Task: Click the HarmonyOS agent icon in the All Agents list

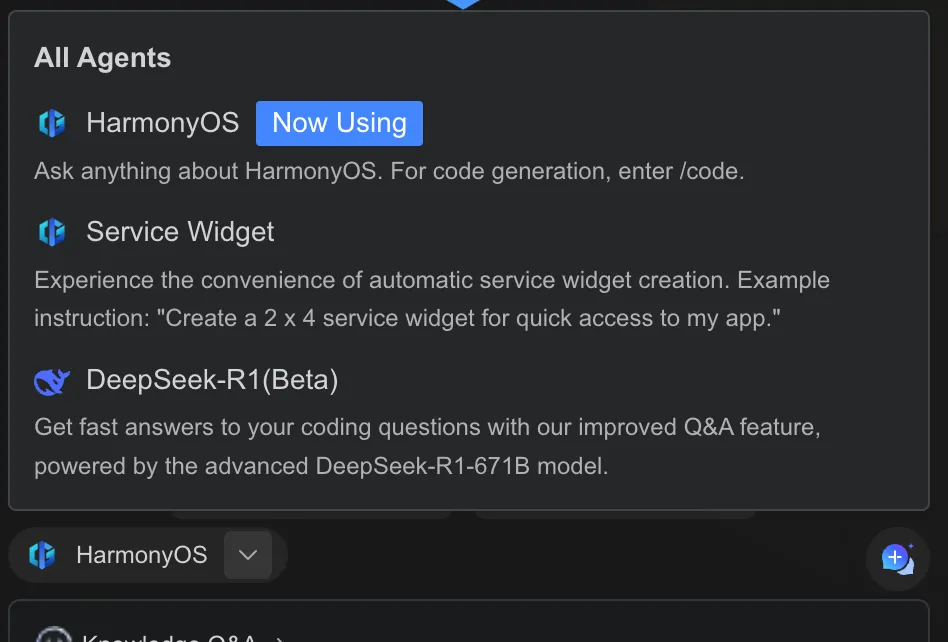Action: coord(51,123)
